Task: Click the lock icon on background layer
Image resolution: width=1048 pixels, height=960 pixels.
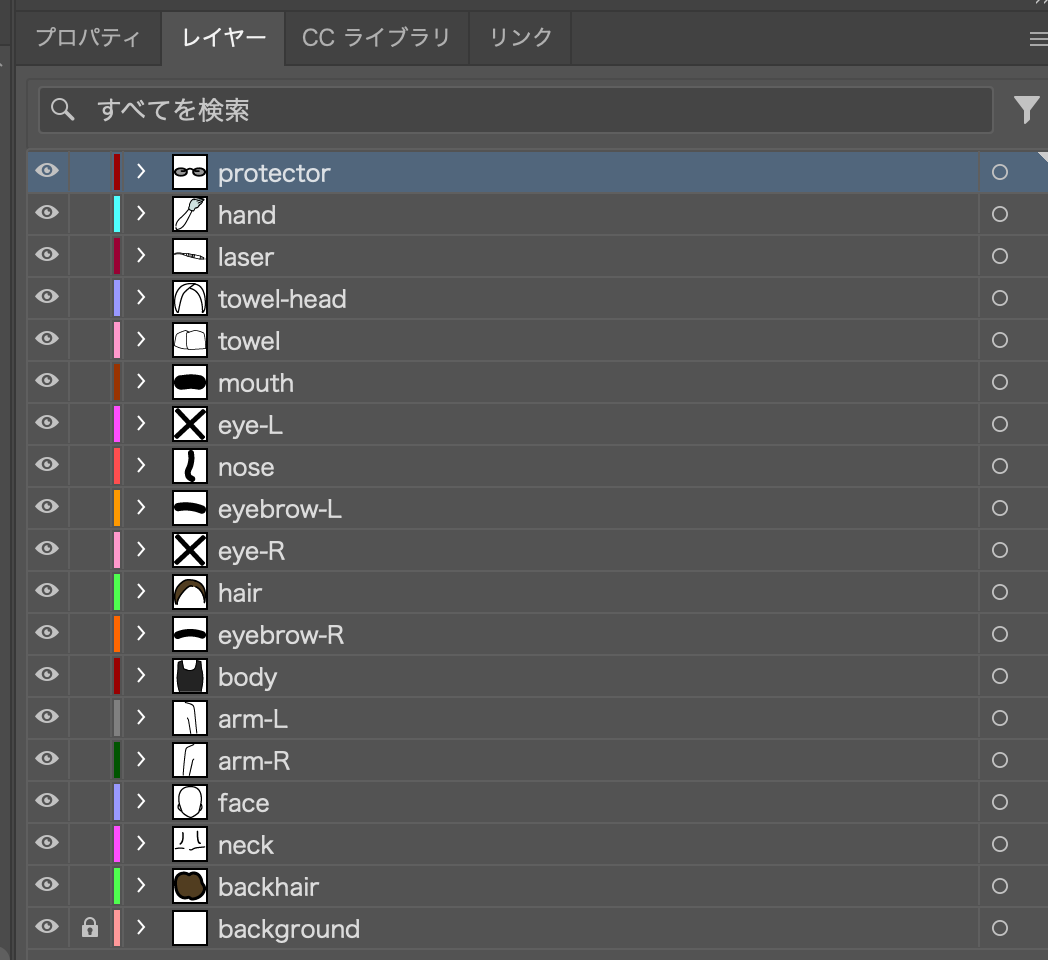Action: 90,928
